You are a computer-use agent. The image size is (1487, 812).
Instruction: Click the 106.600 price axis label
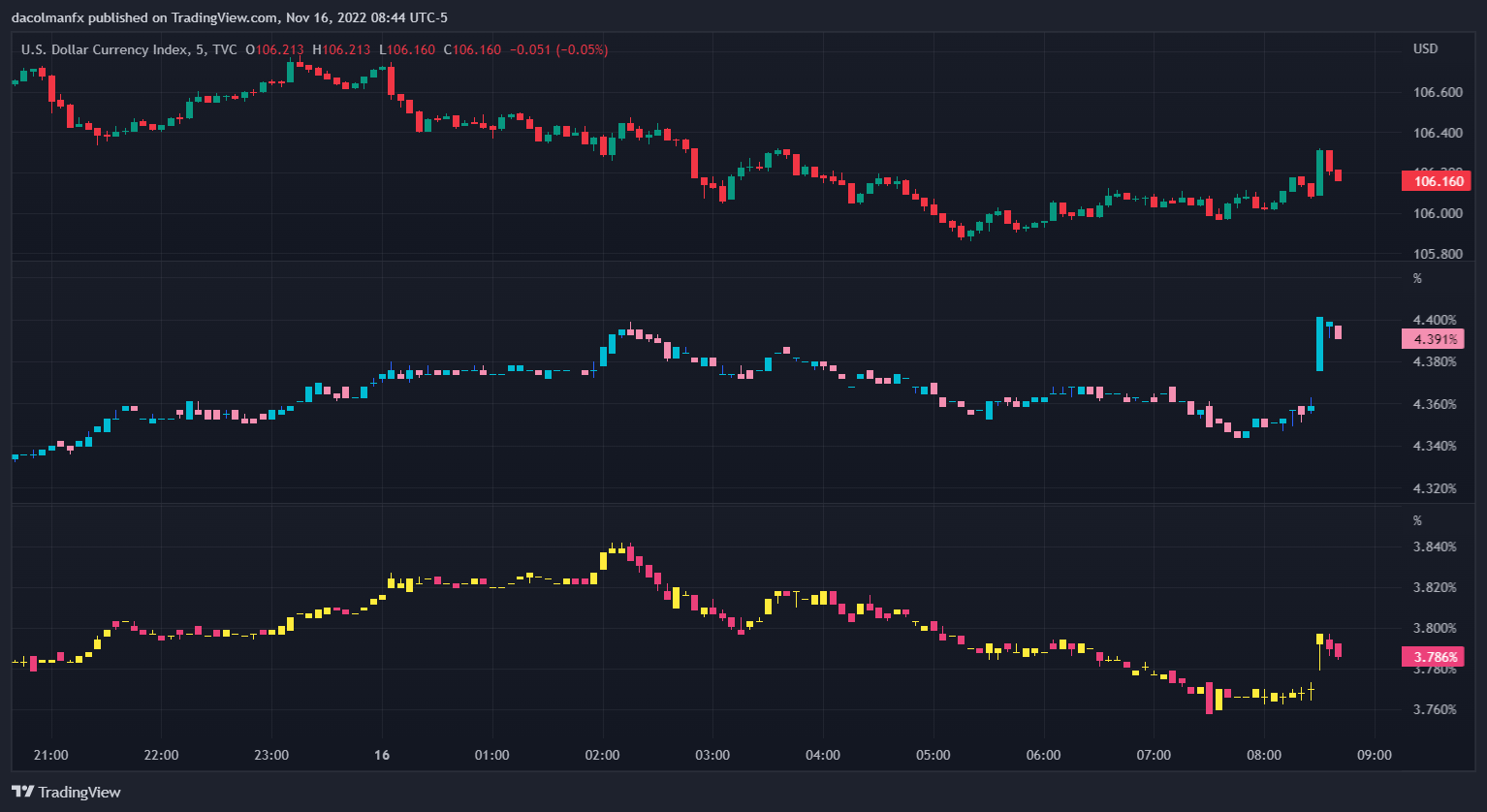[1438, 92]
